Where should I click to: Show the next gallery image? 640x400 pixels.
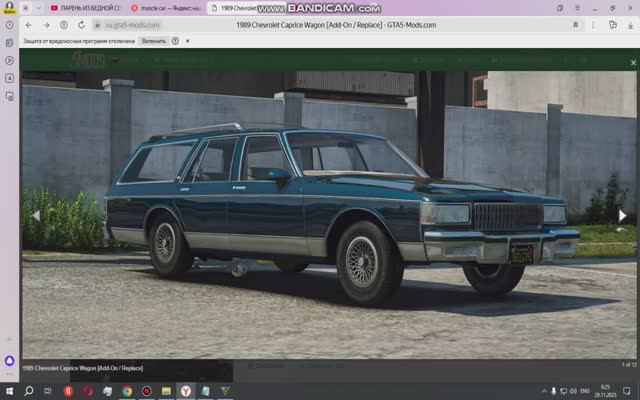click(x=622, y=216)
